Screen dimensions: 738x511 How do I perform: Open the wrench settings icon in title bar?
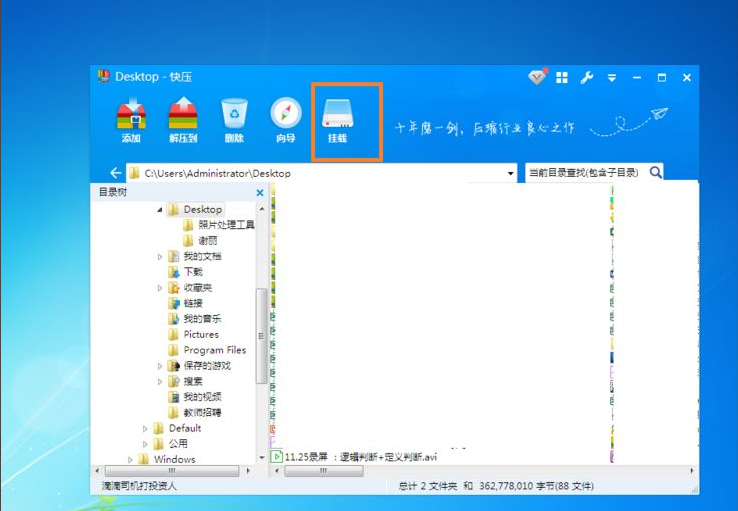[587, 77]
